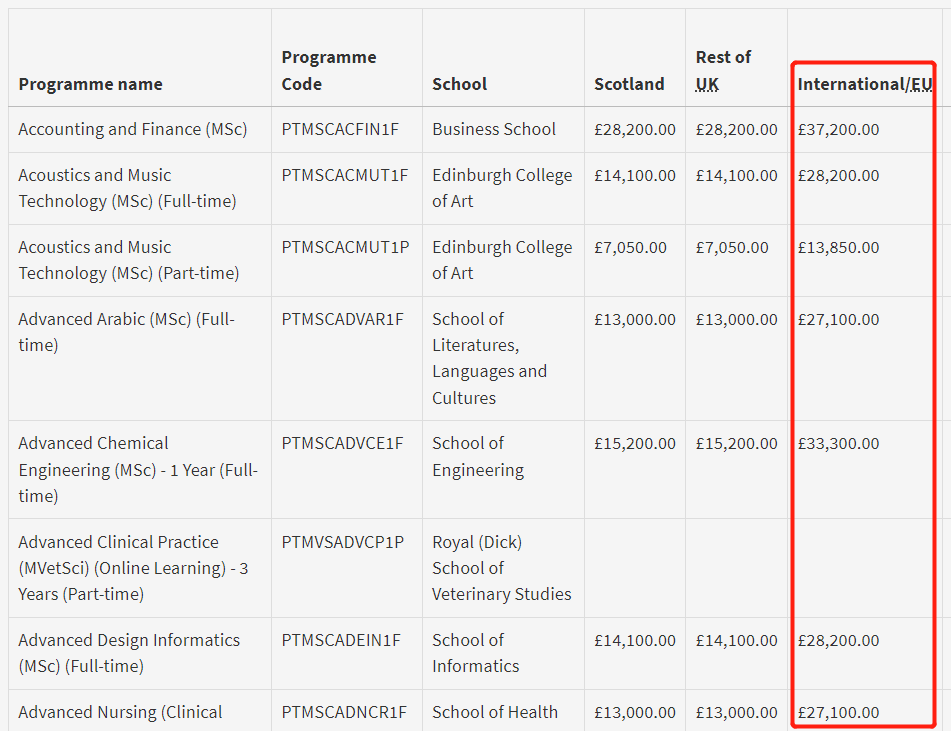Click the Rest of UK header

723,70
